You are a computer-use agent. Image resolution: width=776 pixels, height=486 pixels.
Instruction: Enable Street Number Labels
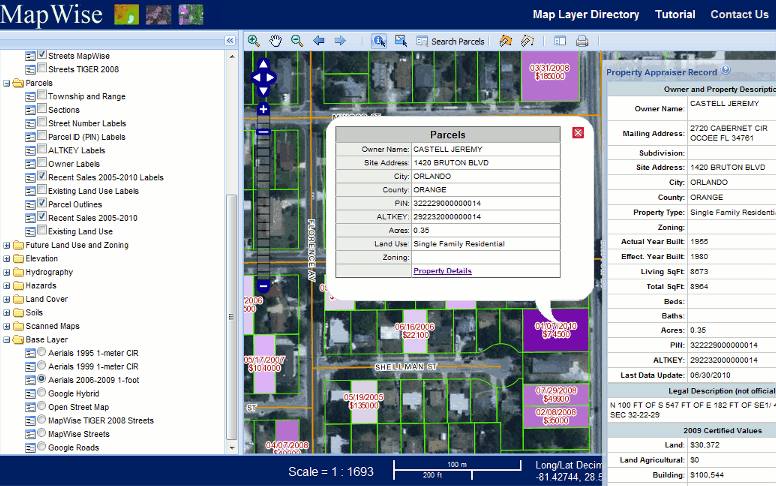[42, 121]
